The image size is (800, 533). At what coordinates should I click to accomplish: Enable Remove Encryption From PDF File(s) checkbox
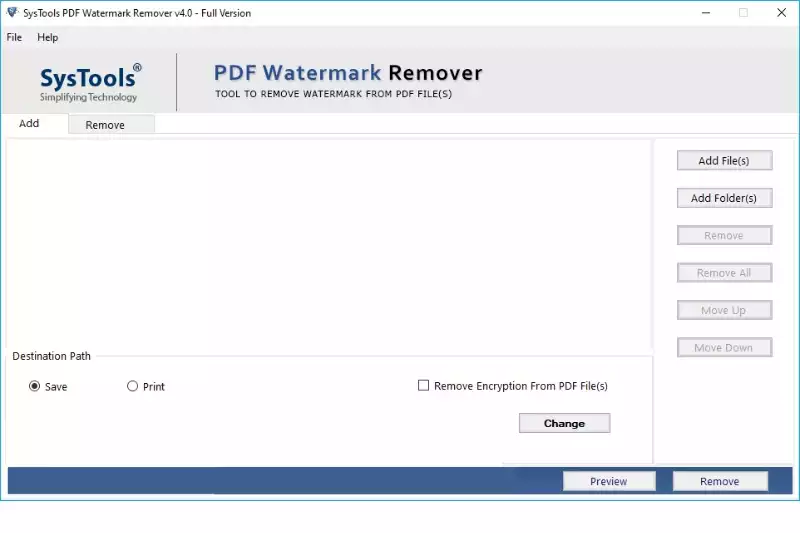(x=423, y=386)
